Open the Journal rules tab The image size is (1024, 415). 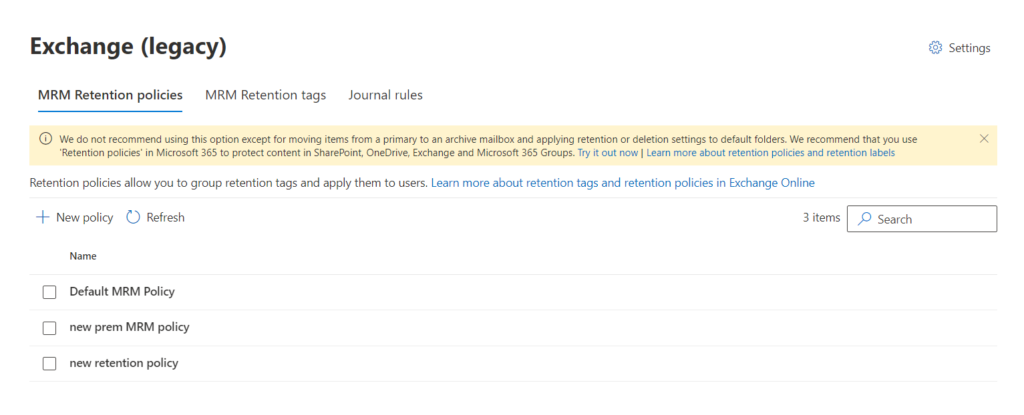(x=385, y=95)
